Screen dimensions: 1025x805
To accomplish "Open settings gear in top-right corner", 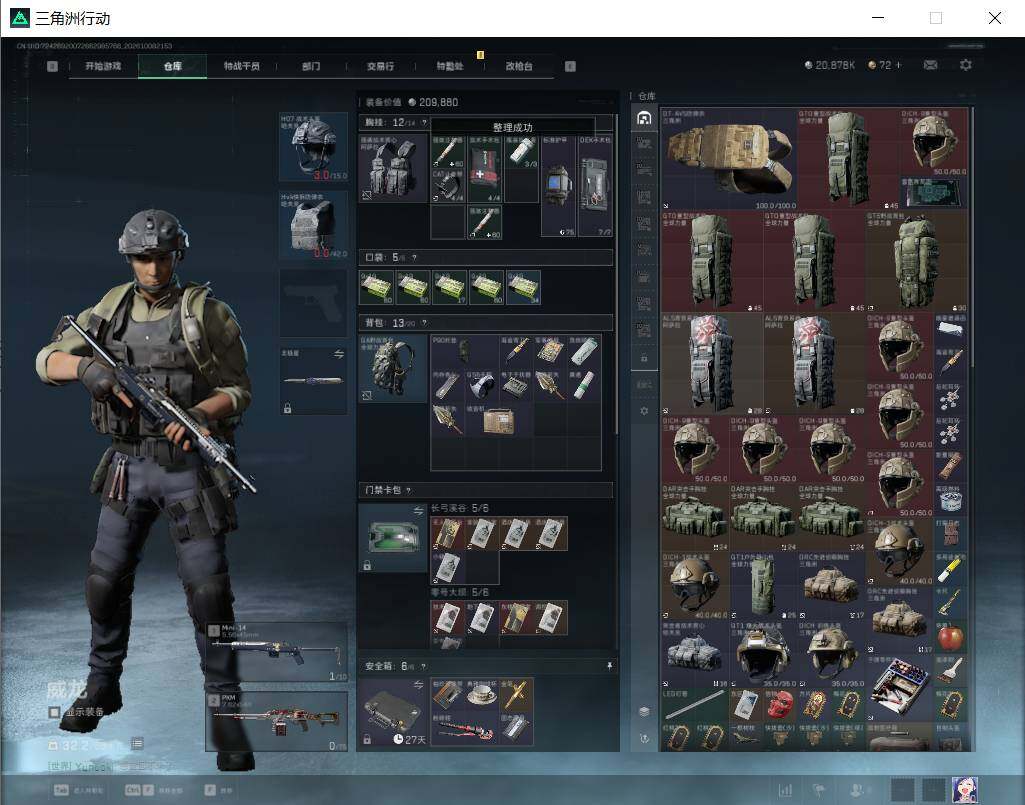I will click(x=966, y=65).
